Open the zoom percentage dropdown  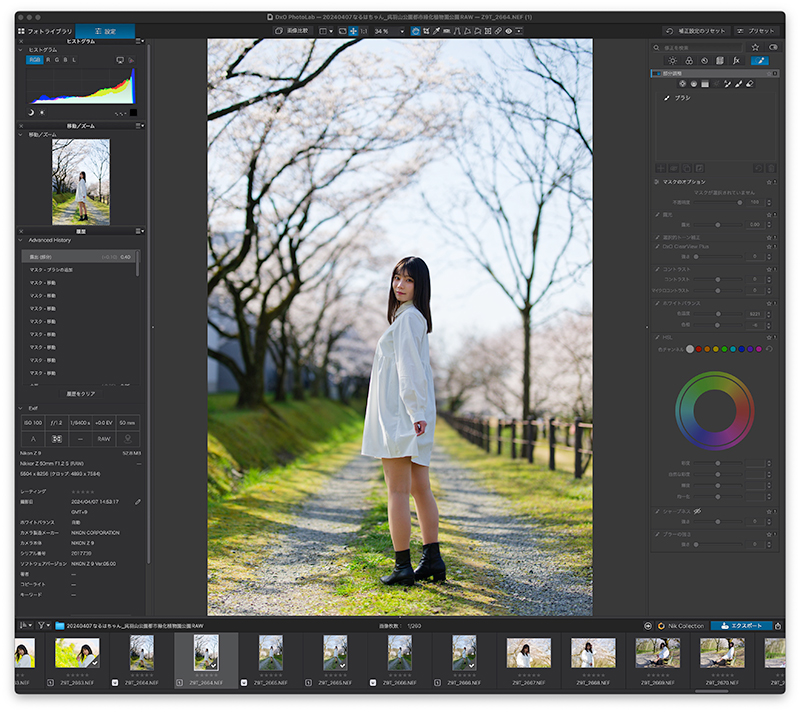402,31
